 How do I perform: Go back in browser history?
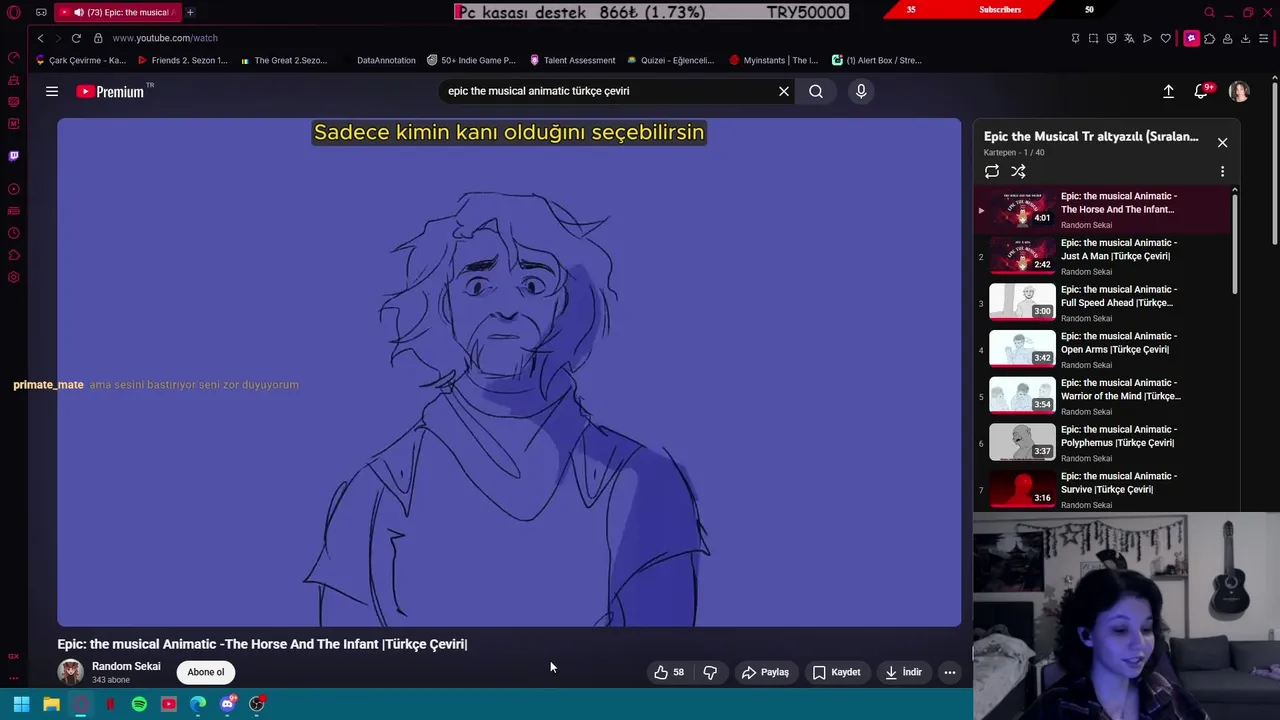point(40,38)
